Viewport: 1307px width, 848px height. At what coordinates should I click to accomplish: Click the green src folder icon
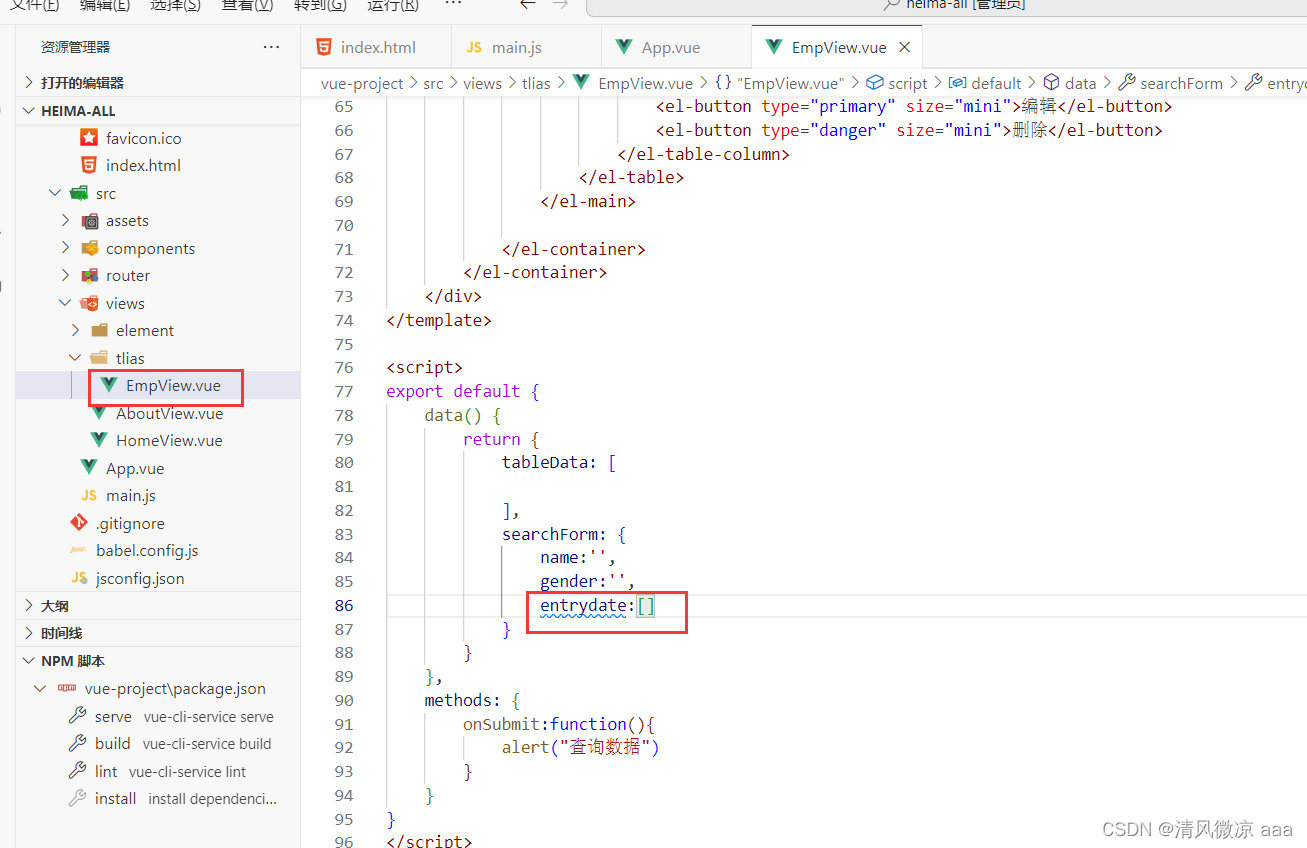pos(79,193)
